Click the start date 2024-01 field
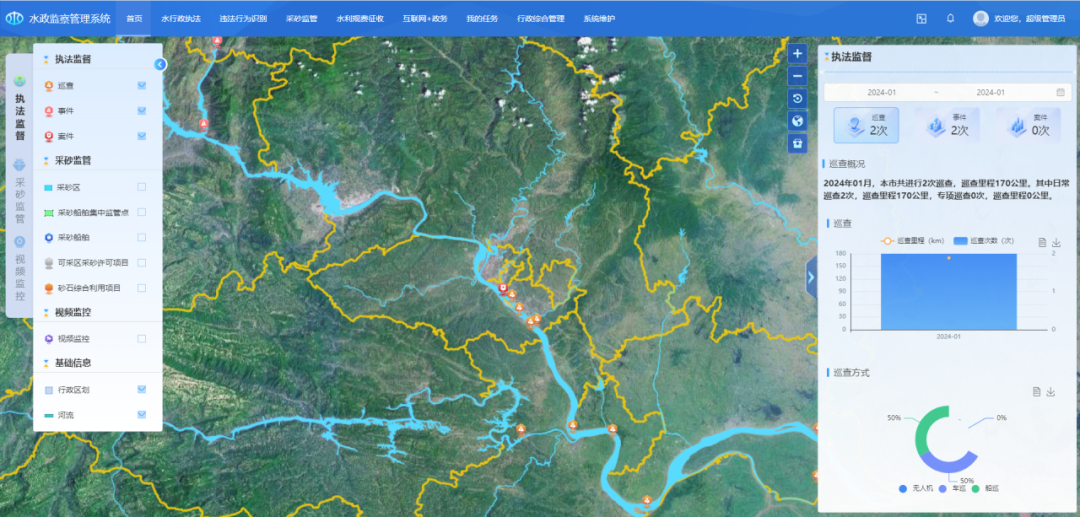 [882, 92]
